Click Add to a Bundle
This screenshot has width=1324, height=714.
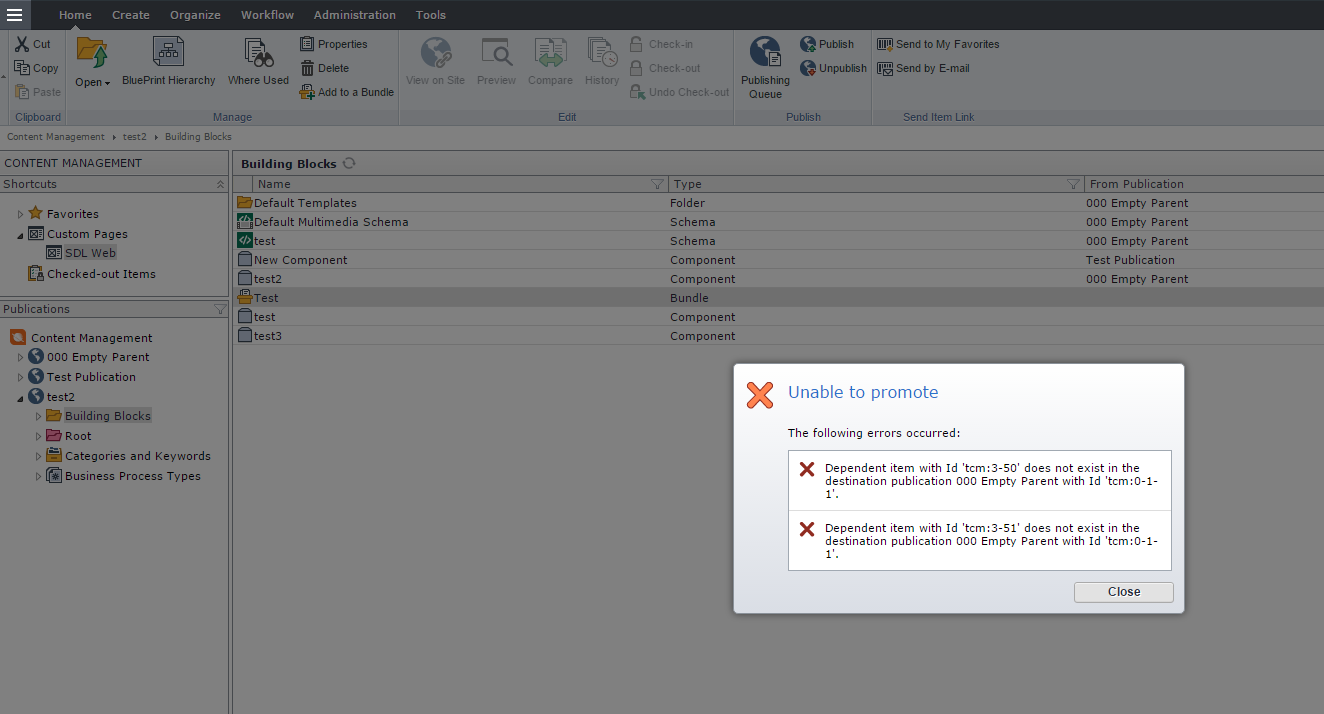click(347, 92)
